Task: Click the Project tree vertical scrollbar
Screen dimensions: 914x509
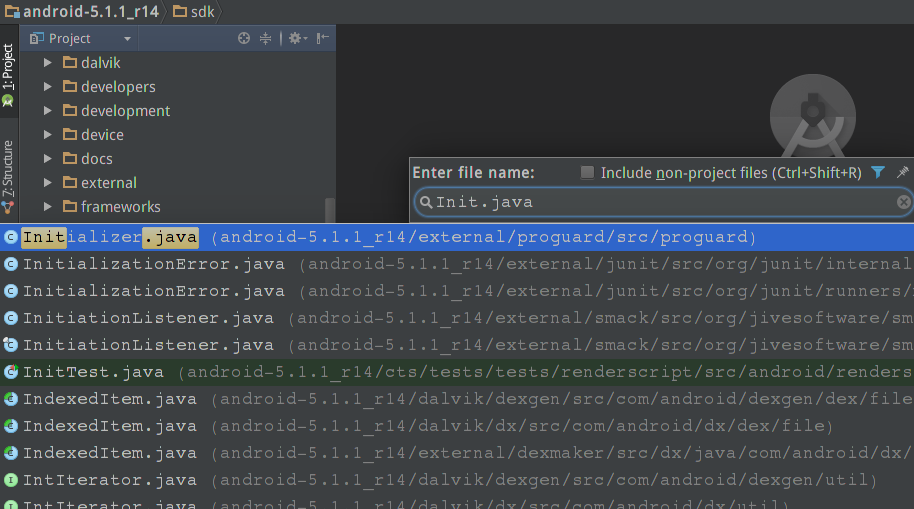Action: click(330, 210)
